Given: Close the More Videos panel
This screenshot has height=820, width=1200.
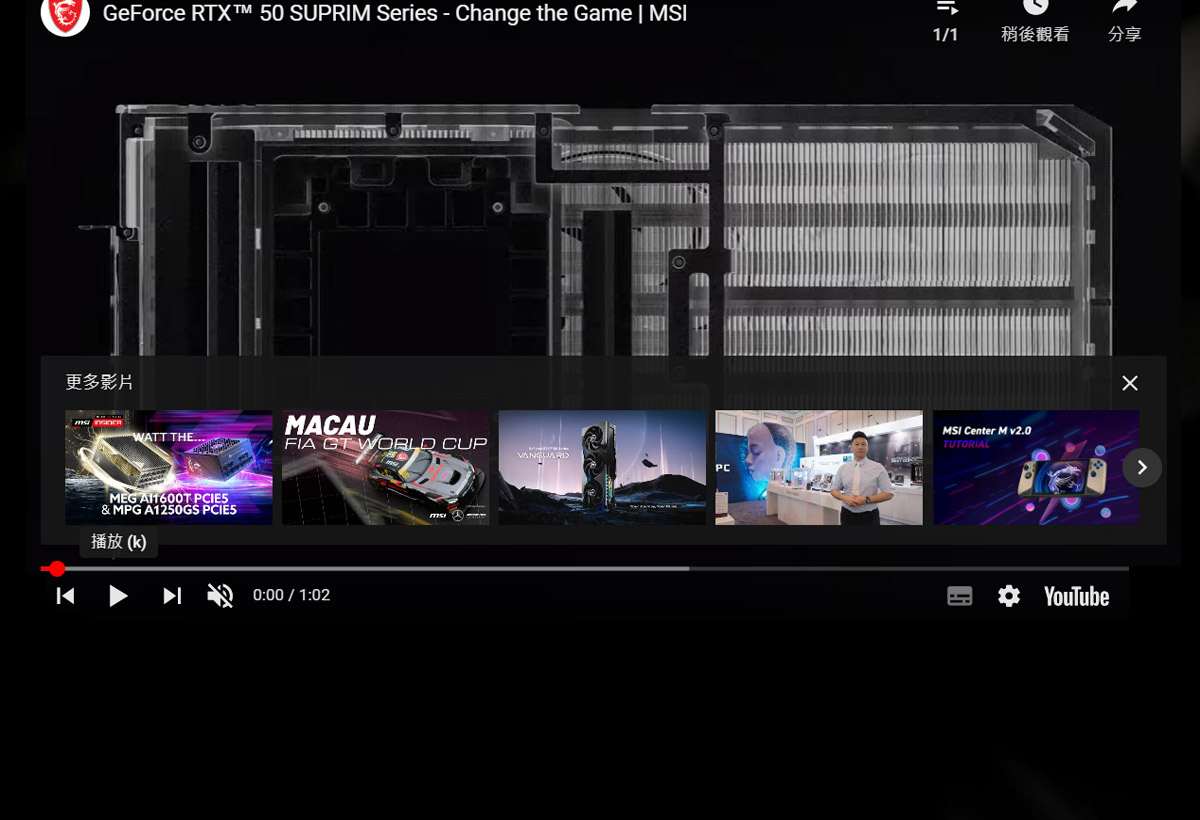Looking at the screenshot, I should point(1130,383).
